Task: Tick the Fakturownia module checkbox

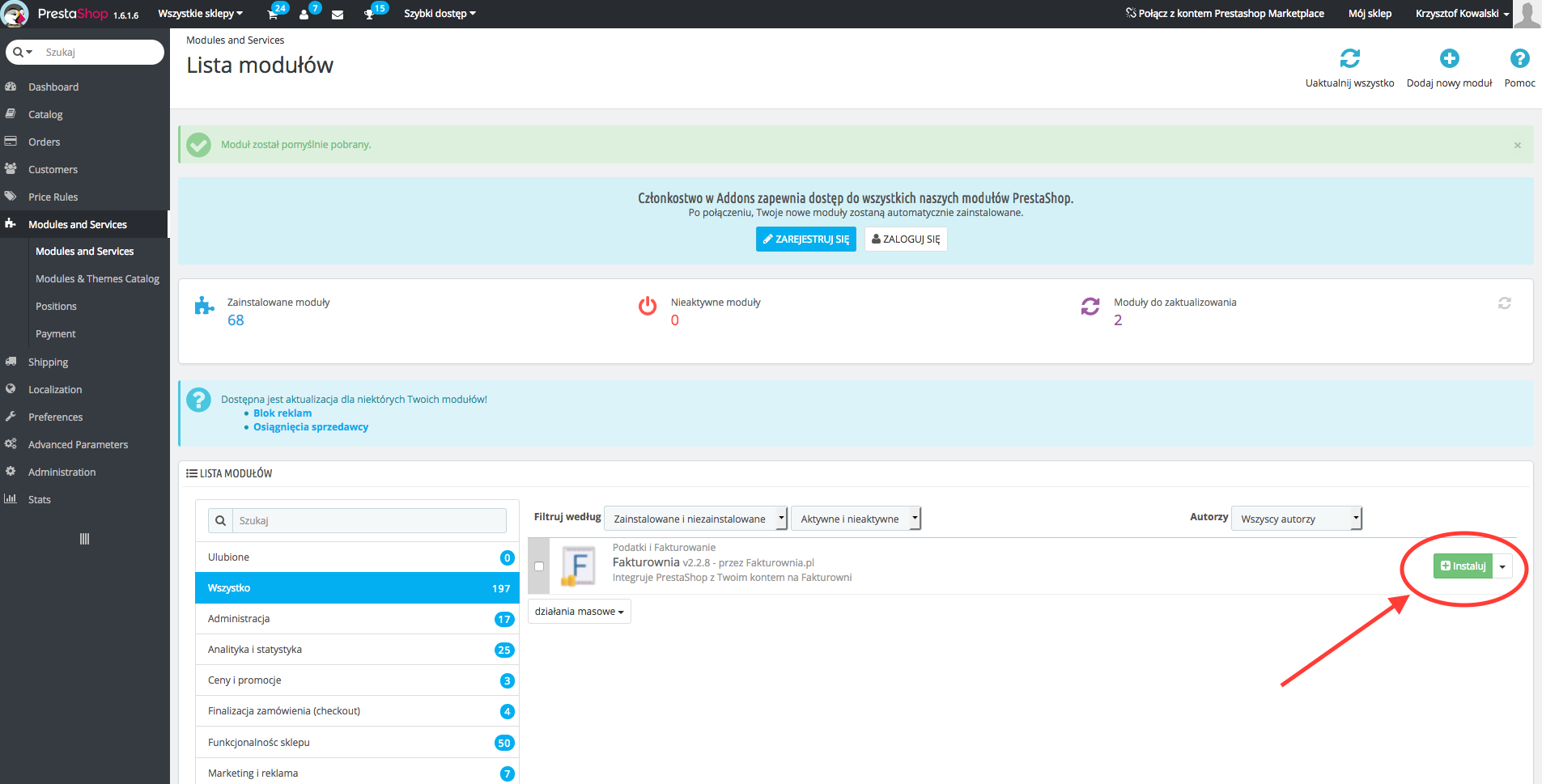Action: pyautogui.click(x=539, y=566)
